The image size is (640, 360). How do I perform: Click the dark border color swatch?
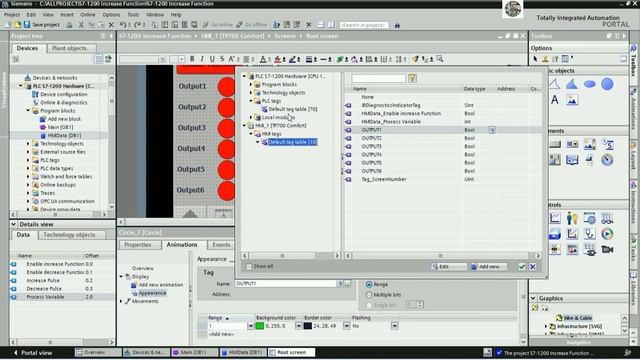pyautogui.click(x=307, y=326)
